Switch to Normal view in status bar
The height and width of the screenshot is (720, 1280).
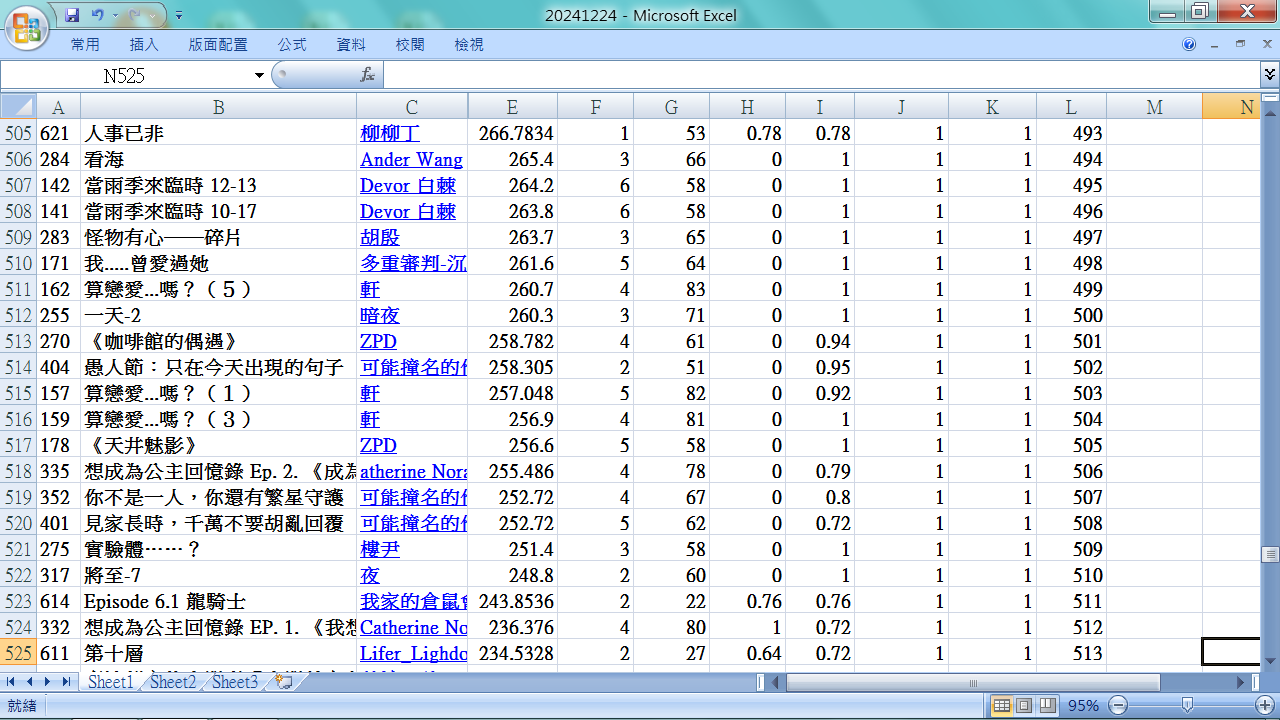click(1002, 706)
